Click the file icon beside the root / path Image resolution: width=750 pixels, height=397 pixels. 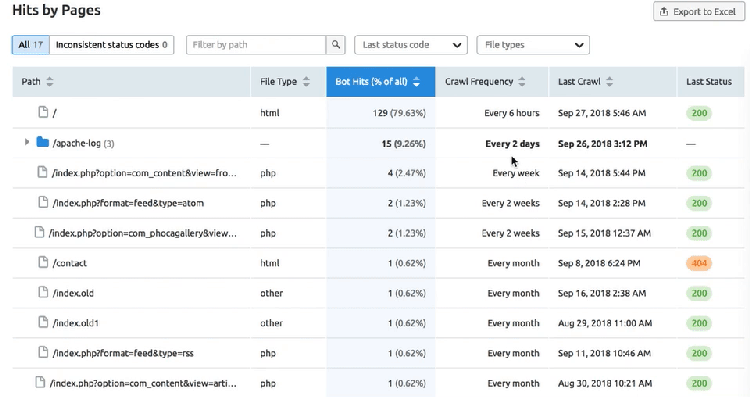[43, 112]
